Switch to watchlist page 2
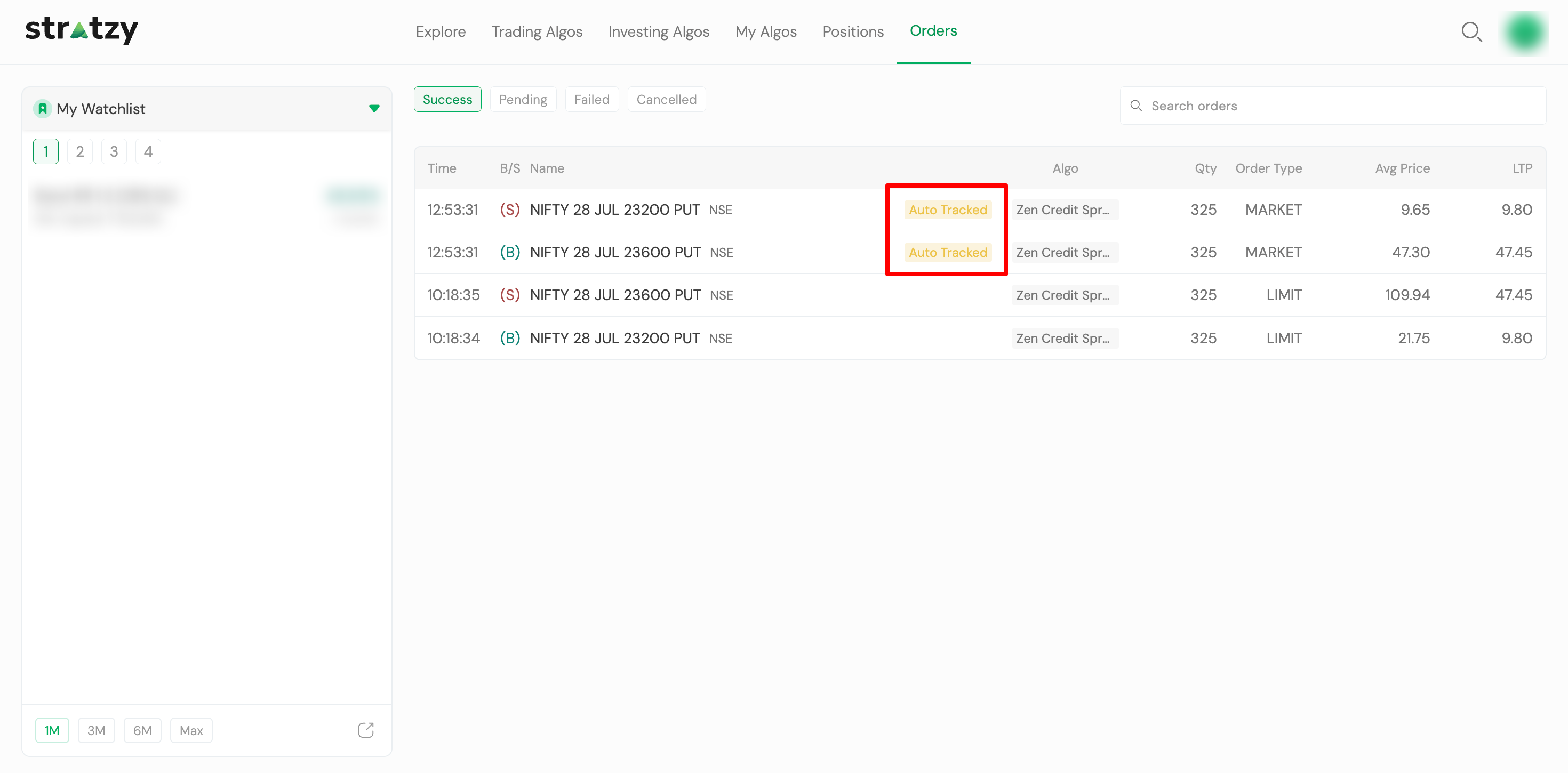Image resolution: width=1568 pixels, height=773 pixels. 80,151
